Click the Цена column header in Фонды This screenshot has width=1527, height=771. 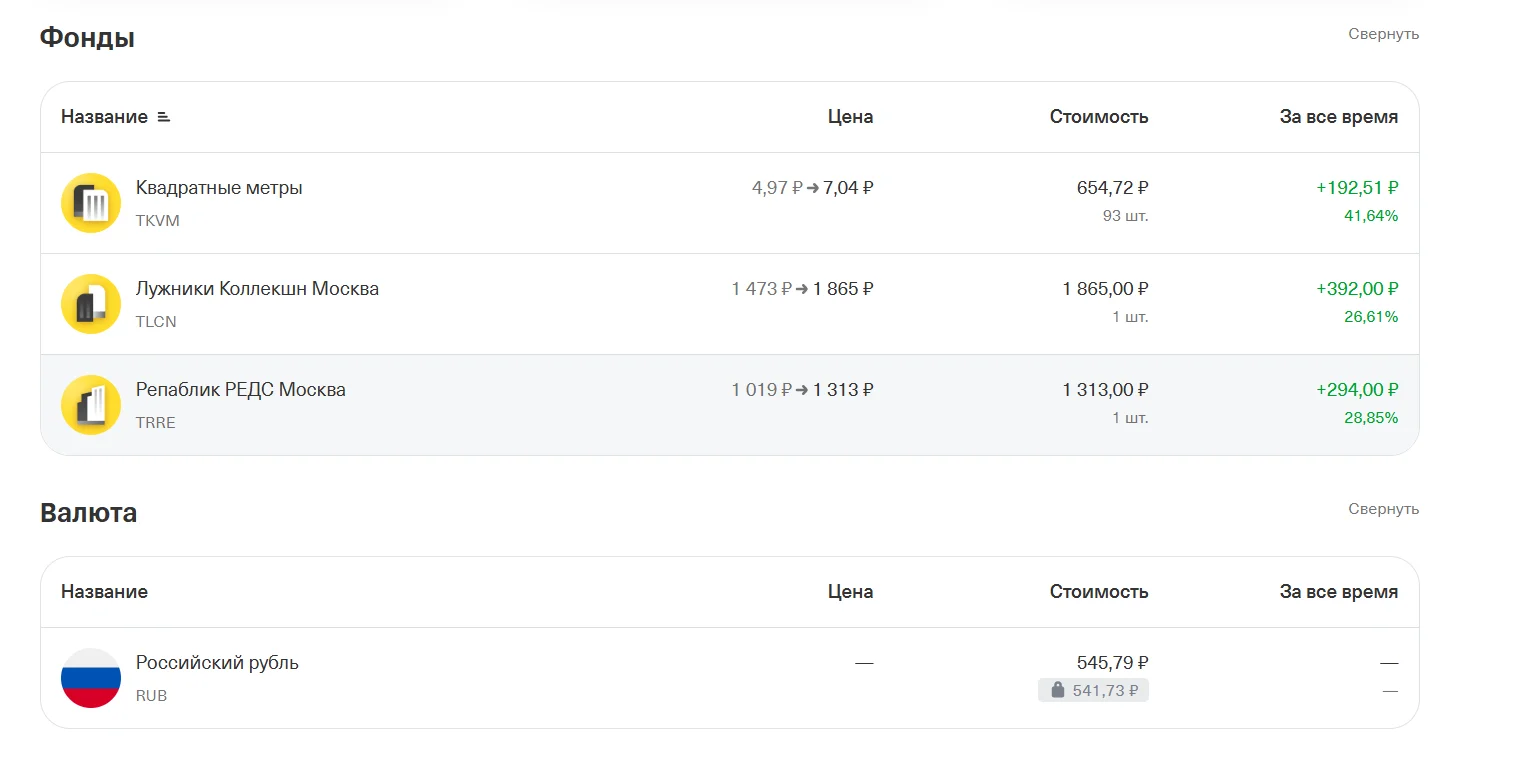pos(850,117)
